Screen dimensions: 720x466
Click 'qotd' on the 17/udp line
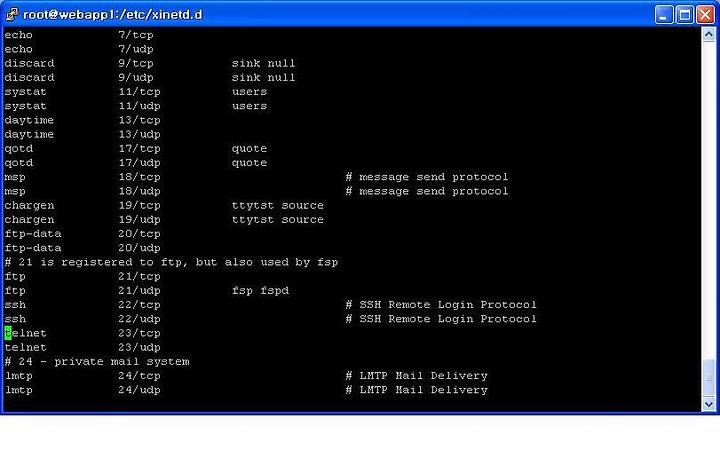[19, 163]
